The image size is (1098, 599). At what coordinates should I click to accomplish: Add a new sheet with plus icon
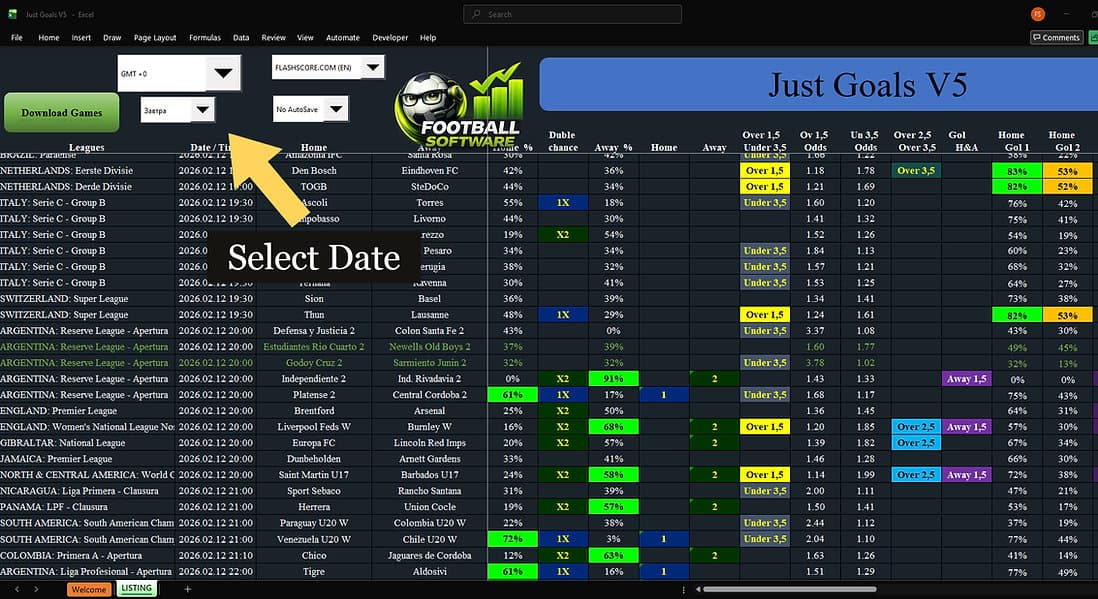click(x=188, y=589)
